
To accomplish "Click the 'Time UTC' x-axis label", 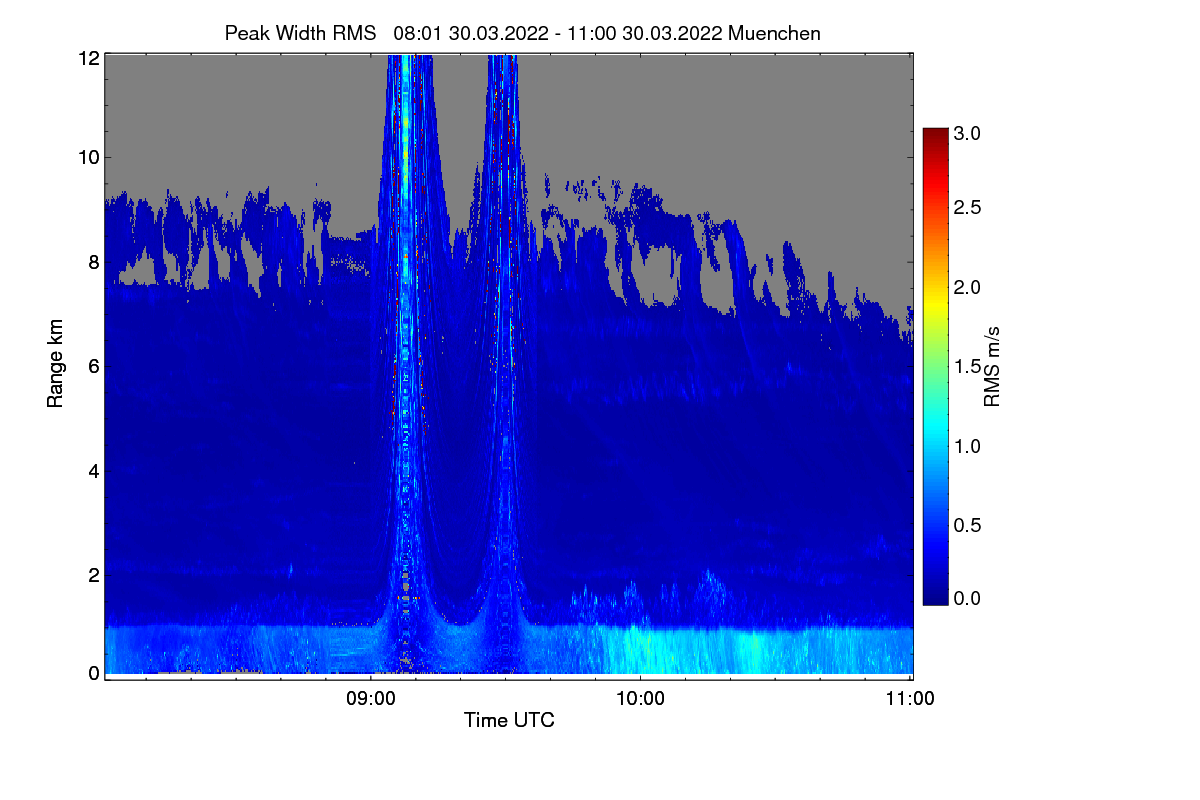I will 509,720.
